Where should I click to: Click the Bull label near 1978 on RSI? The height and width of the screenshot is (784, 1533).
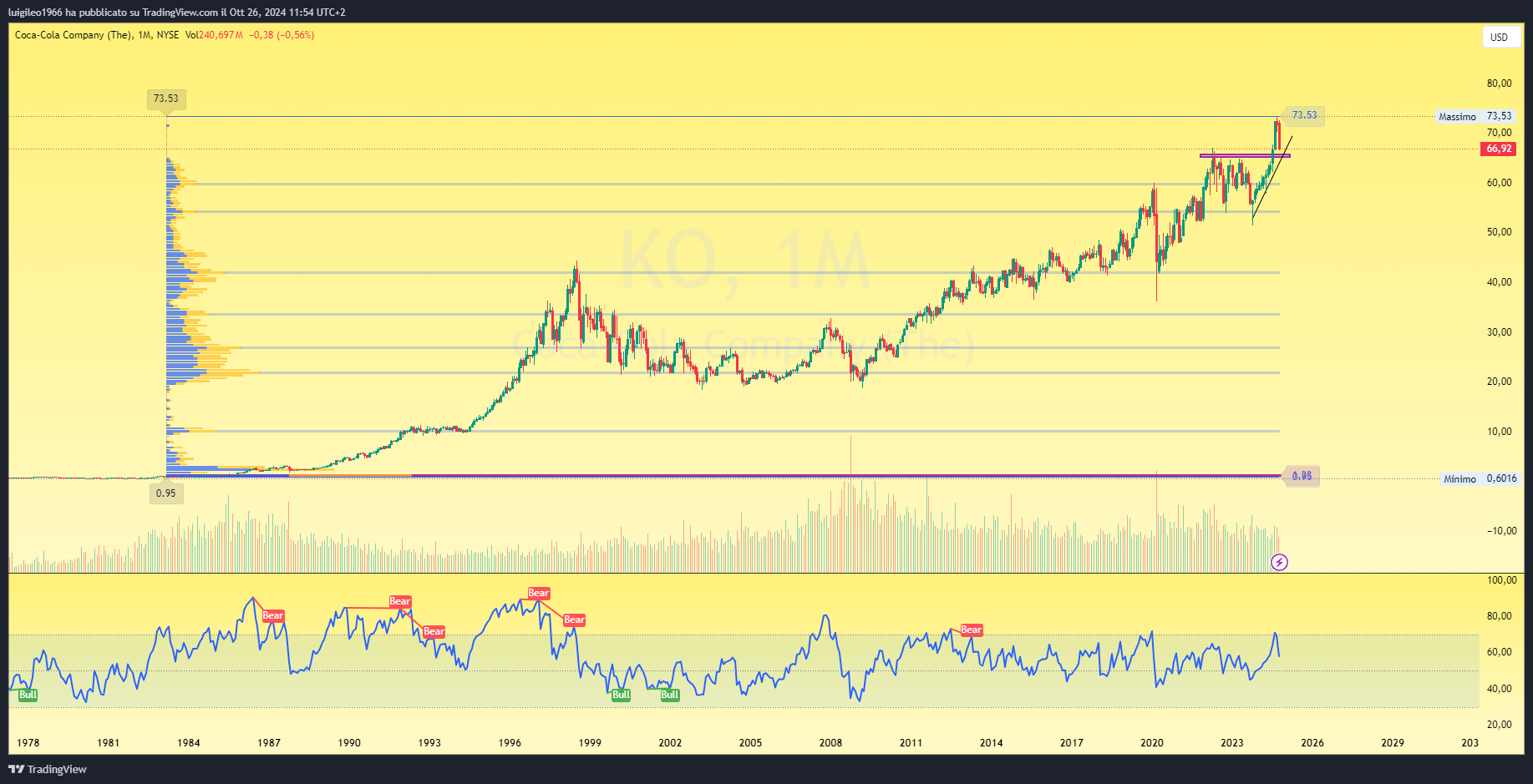click(x=28, y=695)
